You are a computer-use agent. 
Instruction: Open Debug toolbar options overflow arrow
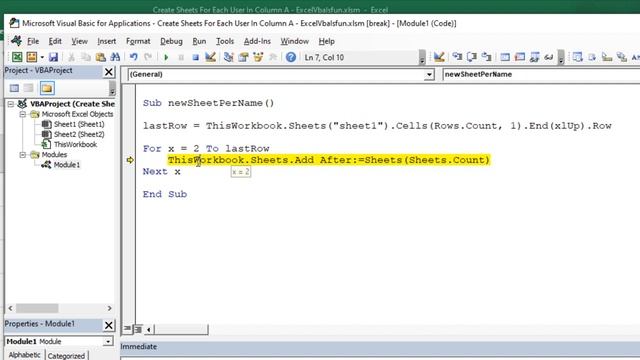pyautogui.click(x=561, y=58)
